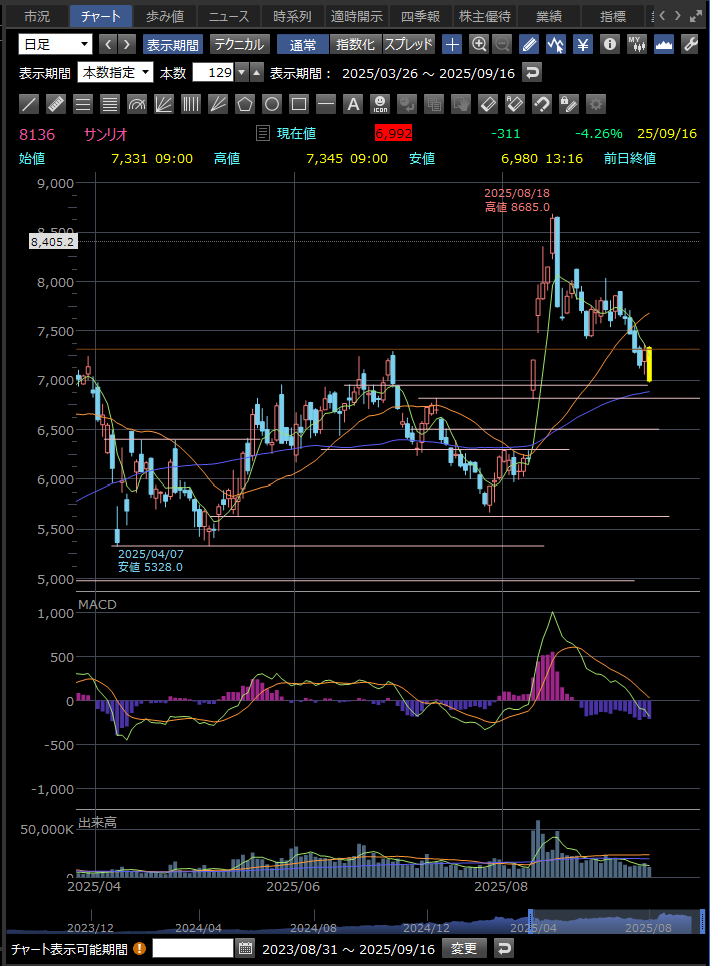The image size is (710, 966).
Task: Open the calendar date picker icon
Action: coord(245,948)
